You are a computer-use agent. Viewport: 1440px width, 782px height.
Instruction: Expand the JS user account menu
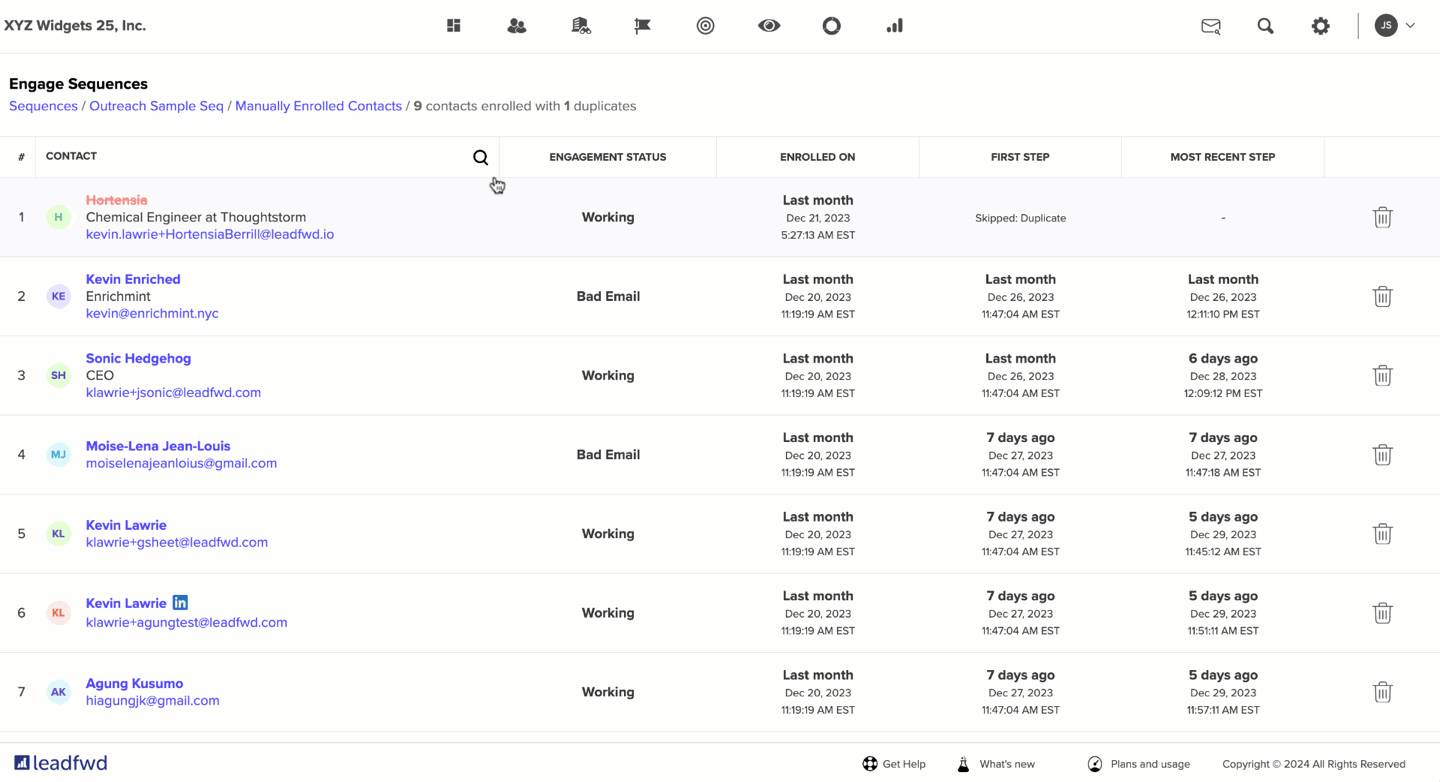tap(1395, 26)
